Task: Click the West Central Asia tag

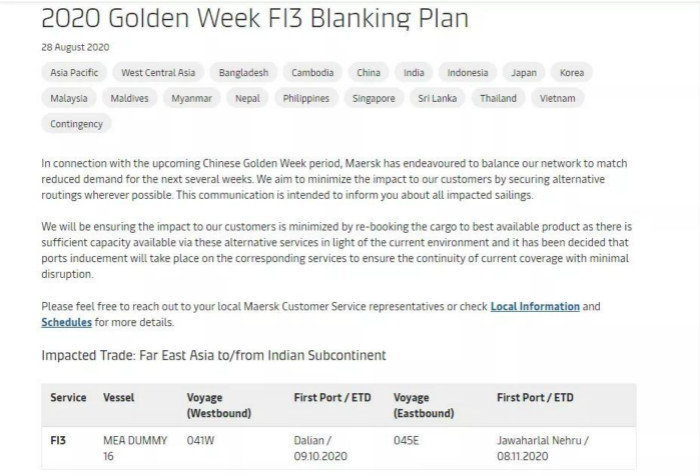Action: (158, 72)
